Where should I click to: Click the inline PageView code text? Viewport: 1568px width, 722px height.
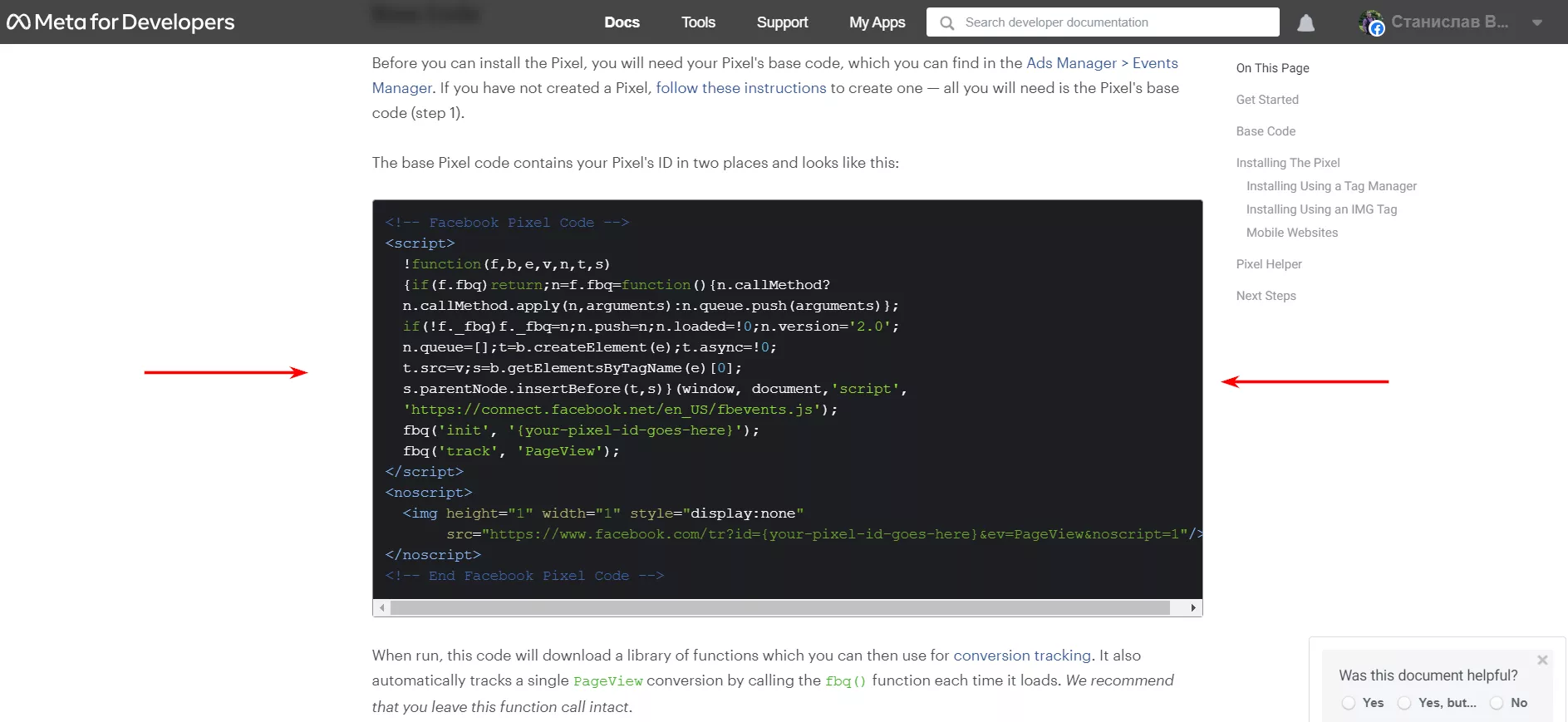[607, 681]
